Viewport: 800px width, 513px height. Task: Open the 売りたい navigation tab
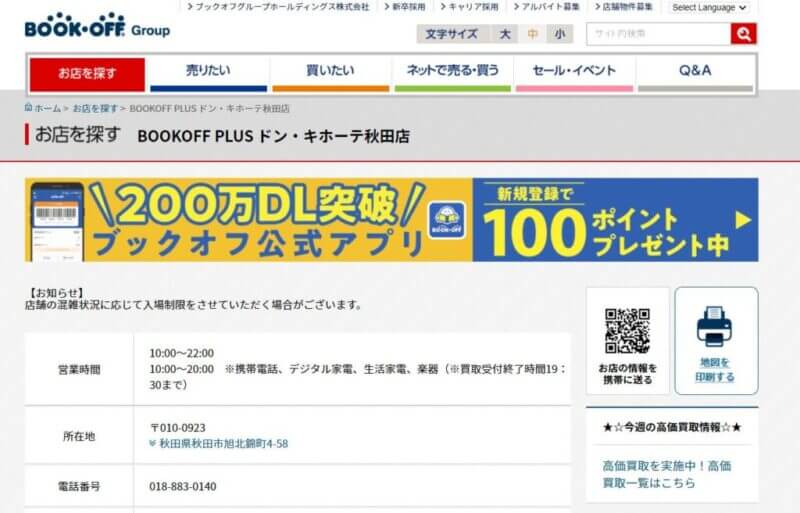[208, 75]
